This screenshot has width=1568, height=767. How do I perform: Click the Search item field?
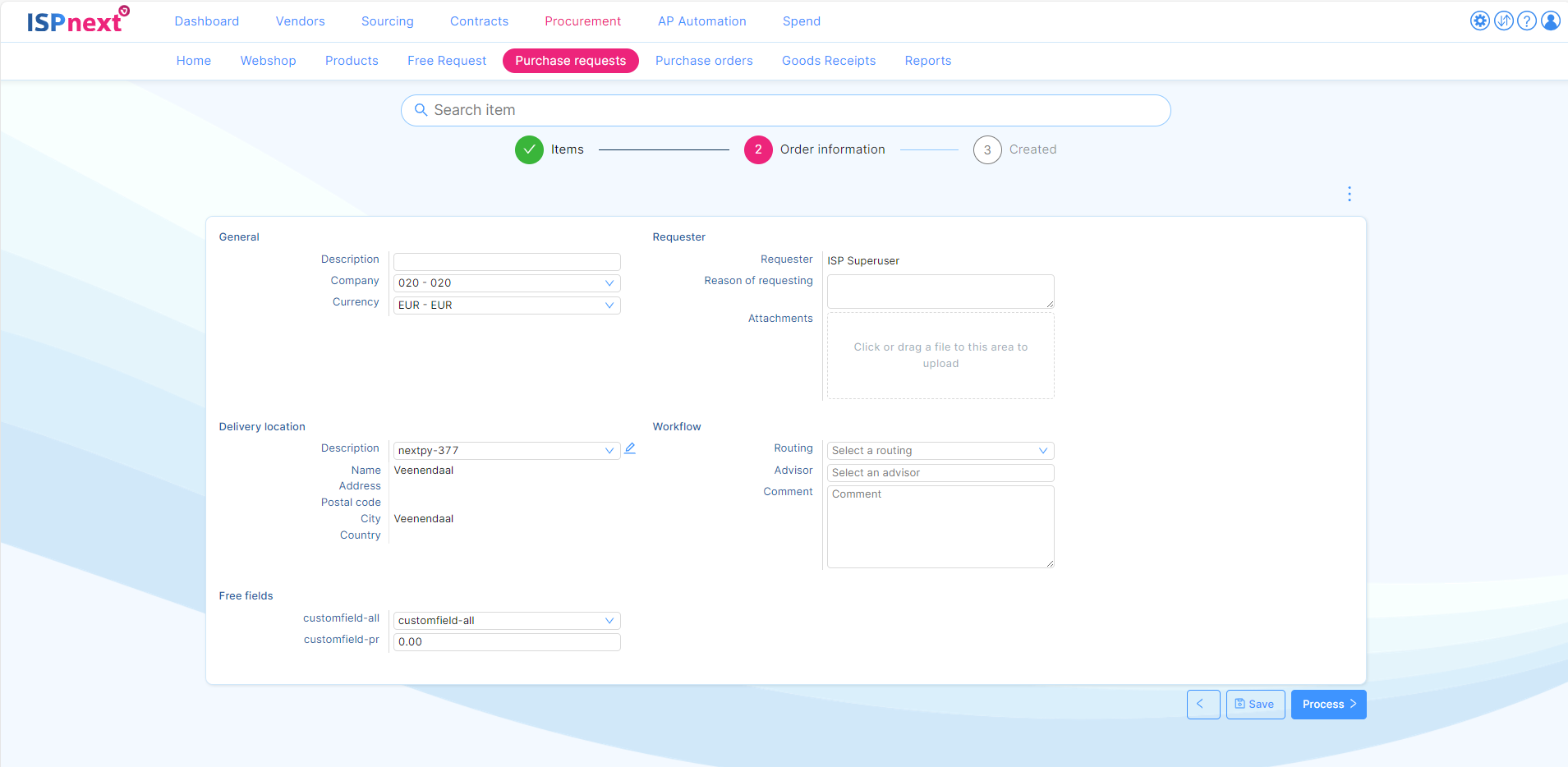click(x=785, y=110)
